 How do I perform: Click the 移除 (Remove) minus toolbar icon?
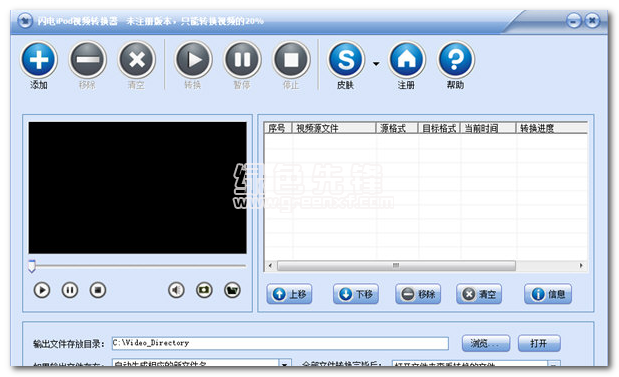[x=88, y=60]
